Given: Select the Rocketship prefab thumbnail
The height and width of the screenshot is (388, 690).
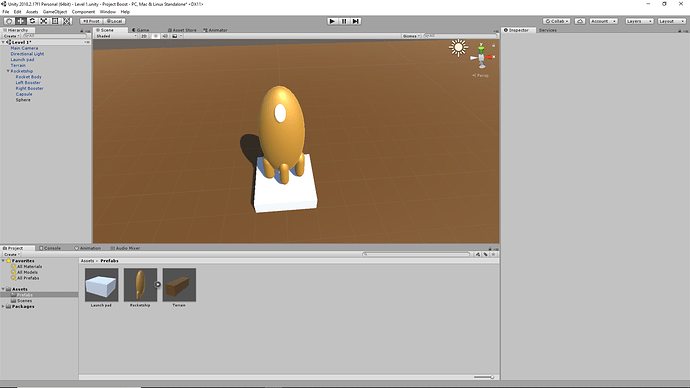Looking at the screenshot, I should pyautogui.click(x=140, y=285).
